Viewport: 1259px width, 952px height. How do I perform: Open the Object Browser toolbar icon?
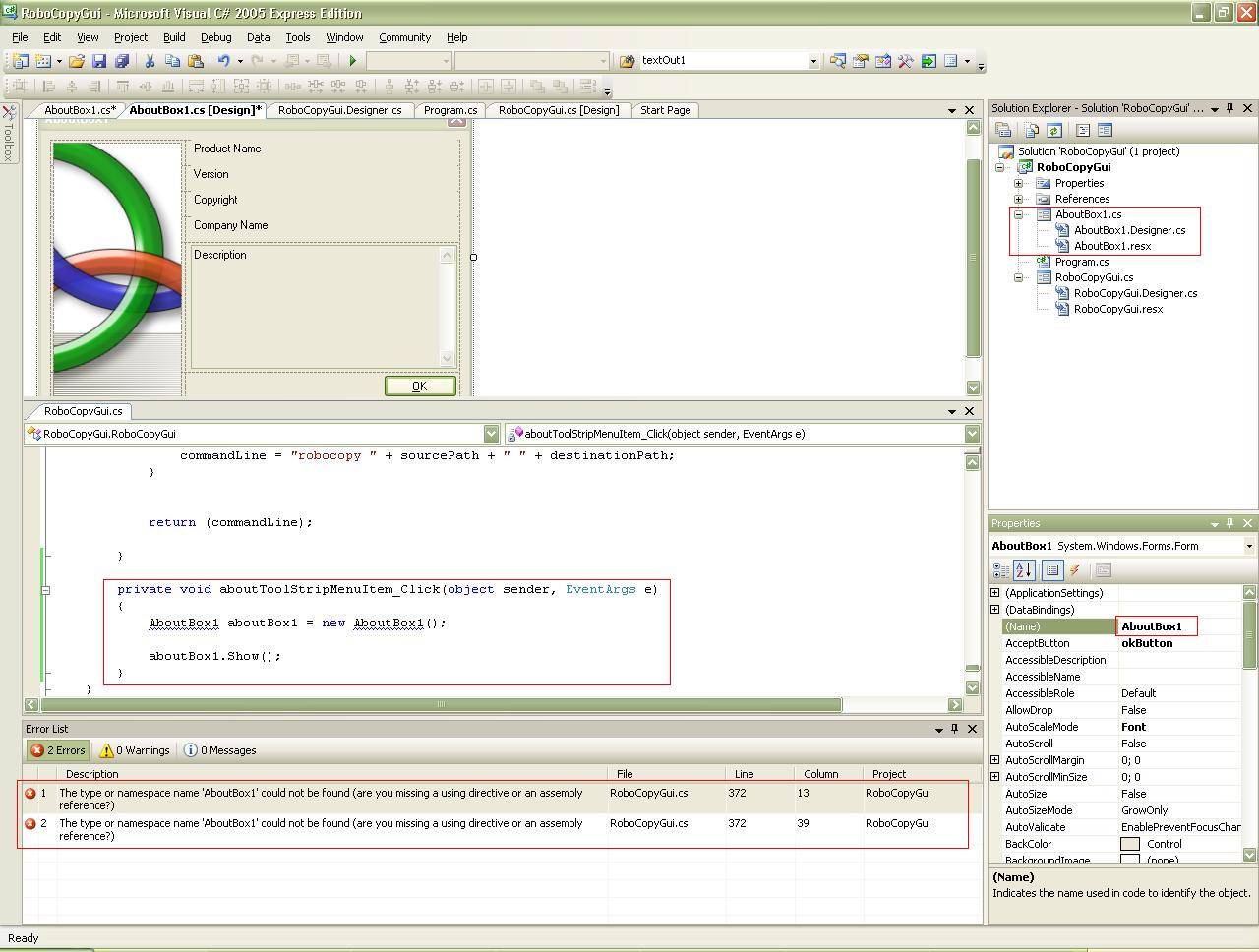pyautogui.click(x=882, y=61)
